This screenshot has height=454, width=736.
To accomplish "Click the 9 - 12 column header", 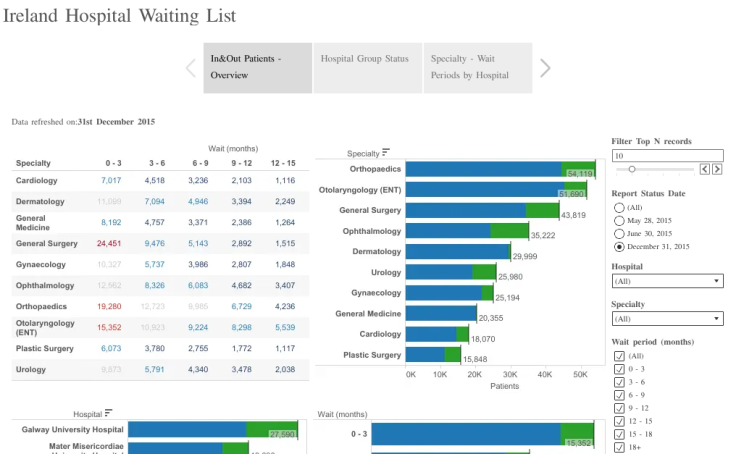I will point(241,163).
